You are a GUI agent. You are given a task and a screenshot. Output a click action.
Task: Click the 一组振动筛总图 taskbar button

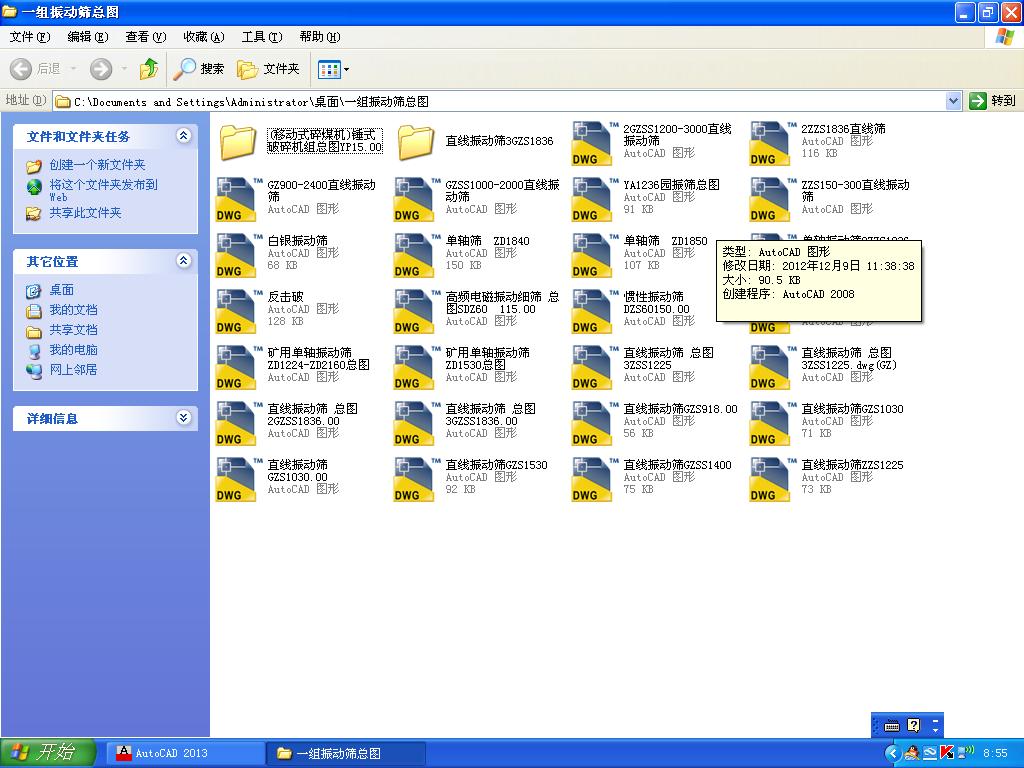pos(347,754)
